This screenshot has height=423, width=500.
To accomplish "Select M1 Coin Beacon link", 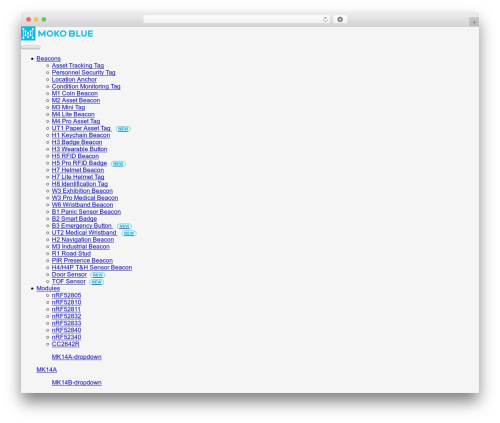I will [x=75, y=94].
